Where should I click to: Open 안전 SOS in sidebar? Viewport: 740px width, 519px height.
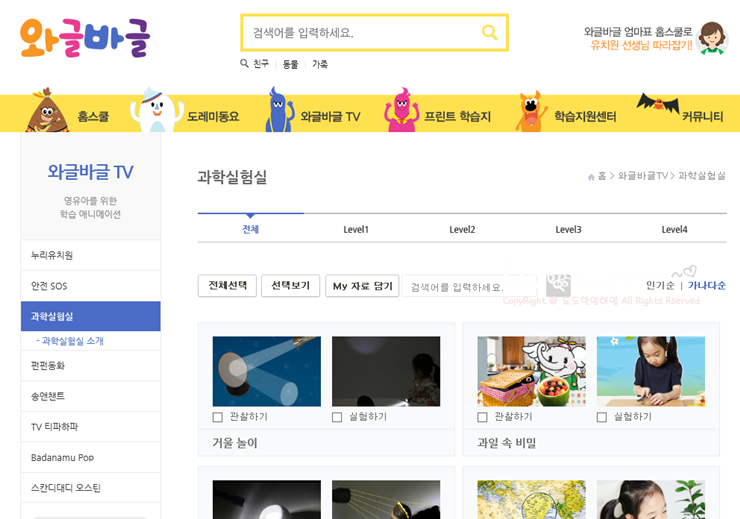[x=91, y=286]
